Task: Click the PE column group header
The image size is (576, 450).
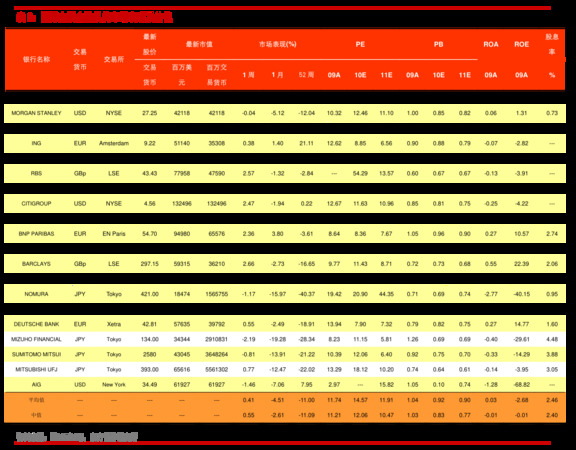Action: point(360,44)
